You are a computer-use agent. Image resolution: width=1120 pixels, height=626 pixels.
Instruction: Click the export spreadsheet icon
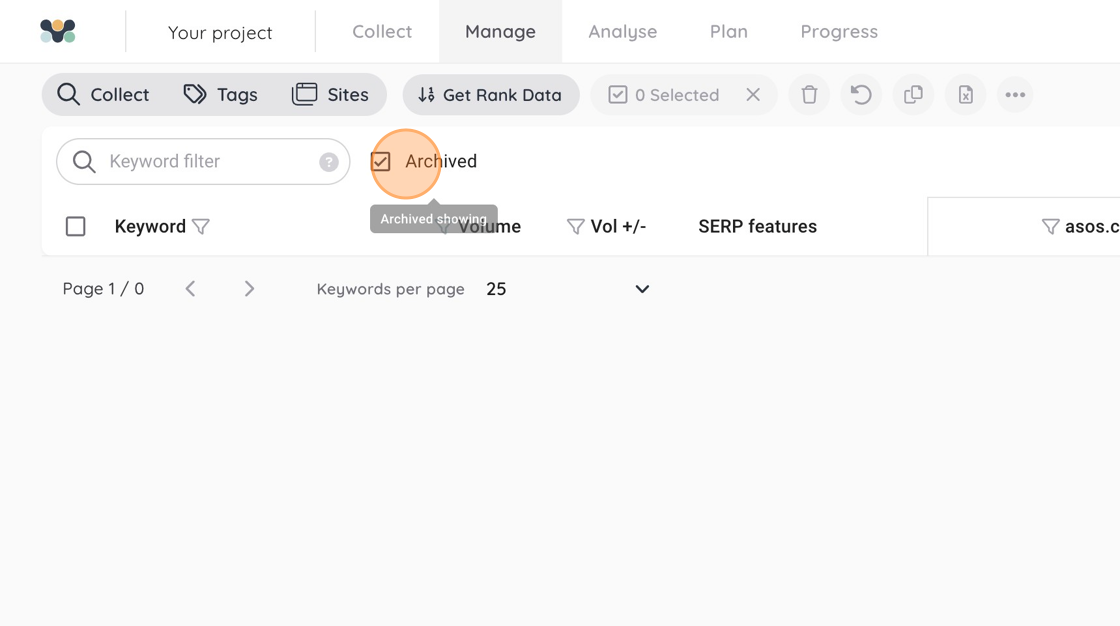(966, 94)
